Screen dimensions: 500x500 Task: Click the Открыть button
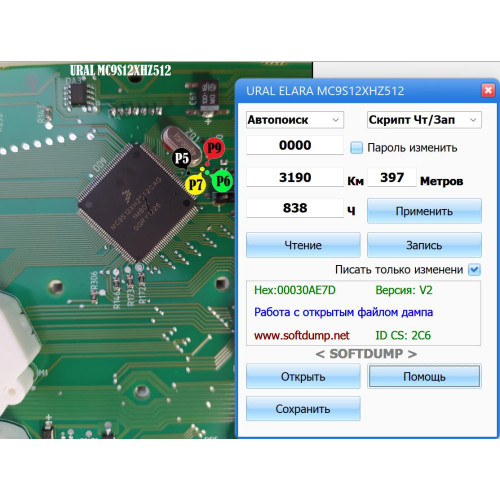[303, 376]
